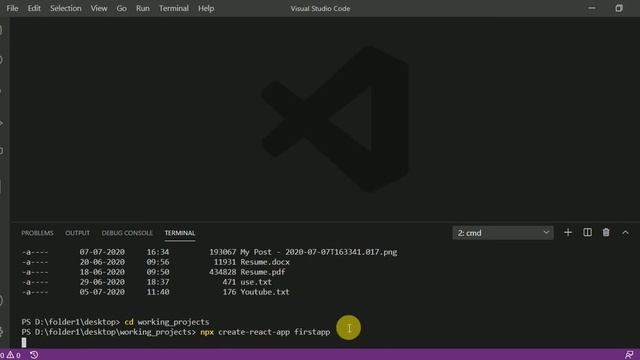Click 'Resume.pdf' in terminal output

tap(263, 272)
